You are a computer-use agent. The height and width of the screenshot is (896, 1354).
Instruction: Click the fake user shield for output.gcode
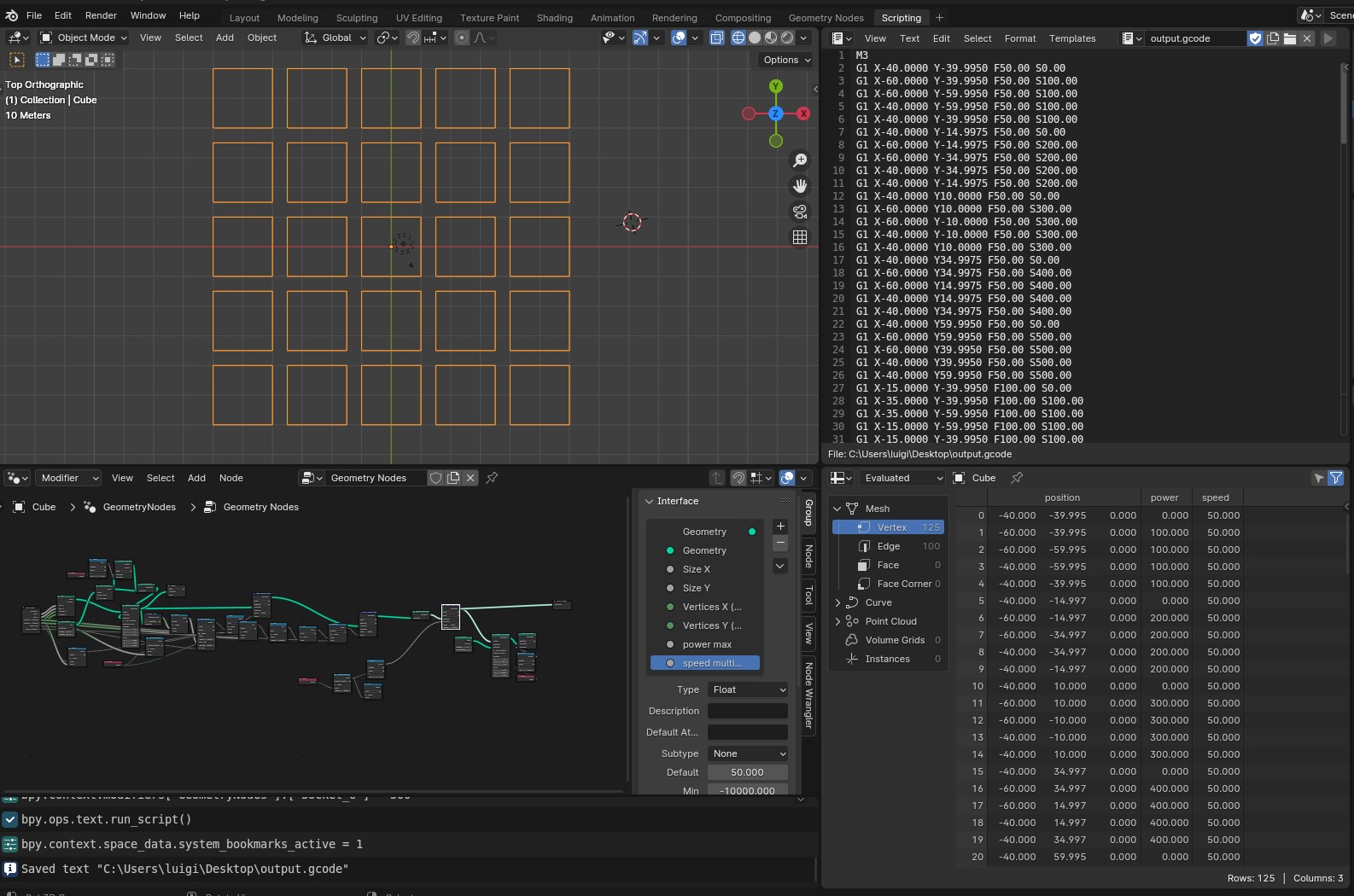[x=1255, y=38]
